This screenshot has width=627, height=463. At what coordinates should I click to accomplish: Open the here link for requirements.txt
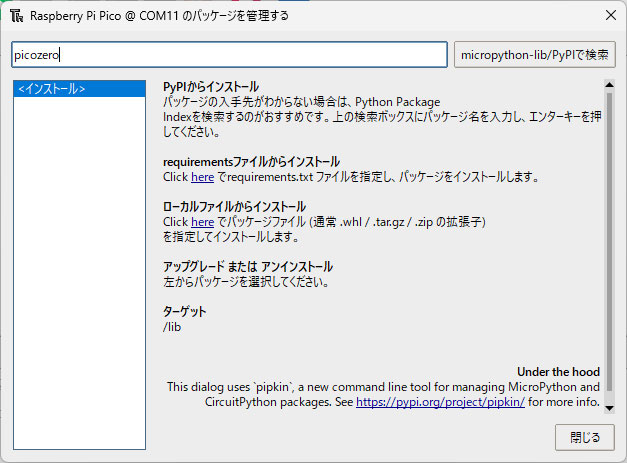pyautogui.click(x=202, y=177)
